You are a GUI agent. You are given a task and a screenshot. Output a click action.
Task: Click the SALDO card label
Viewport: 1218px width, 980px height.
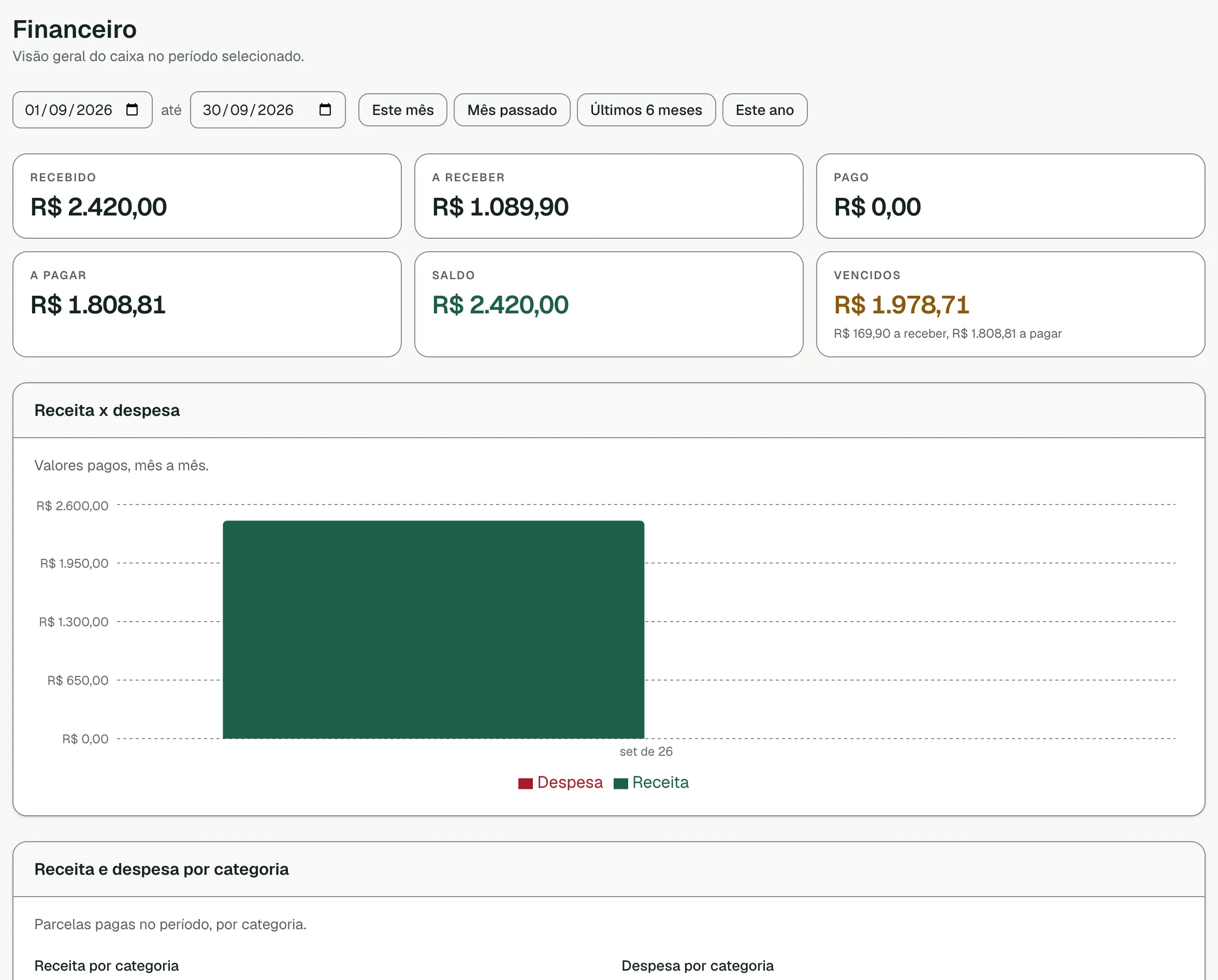click(454, 275)
